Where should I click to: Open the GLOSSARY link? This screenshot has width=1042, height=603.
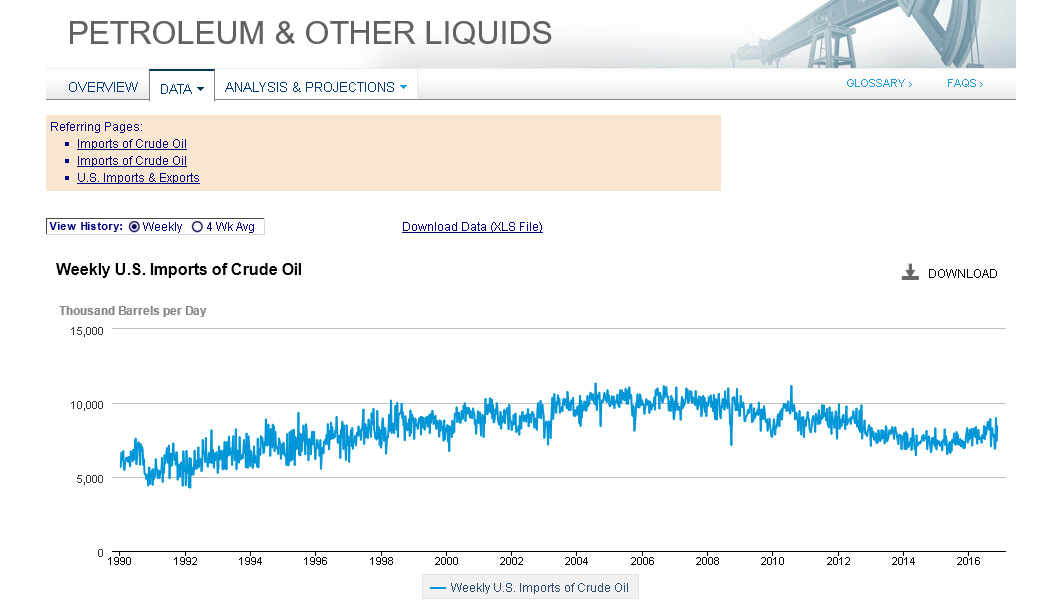click(x=879, y=83)
